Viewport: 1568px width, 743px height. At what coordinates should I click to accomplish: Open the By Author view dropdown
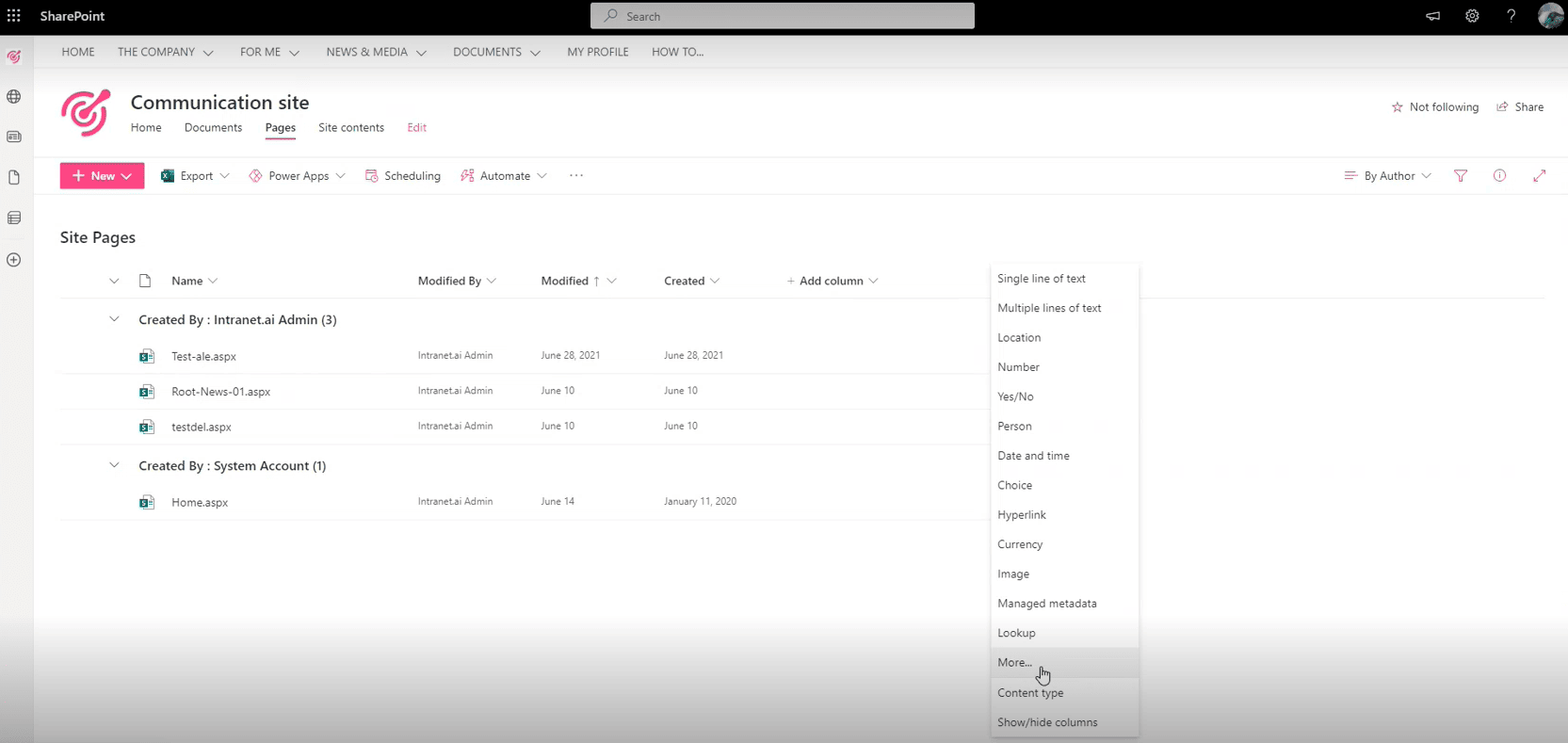[x=1387, y=176]
